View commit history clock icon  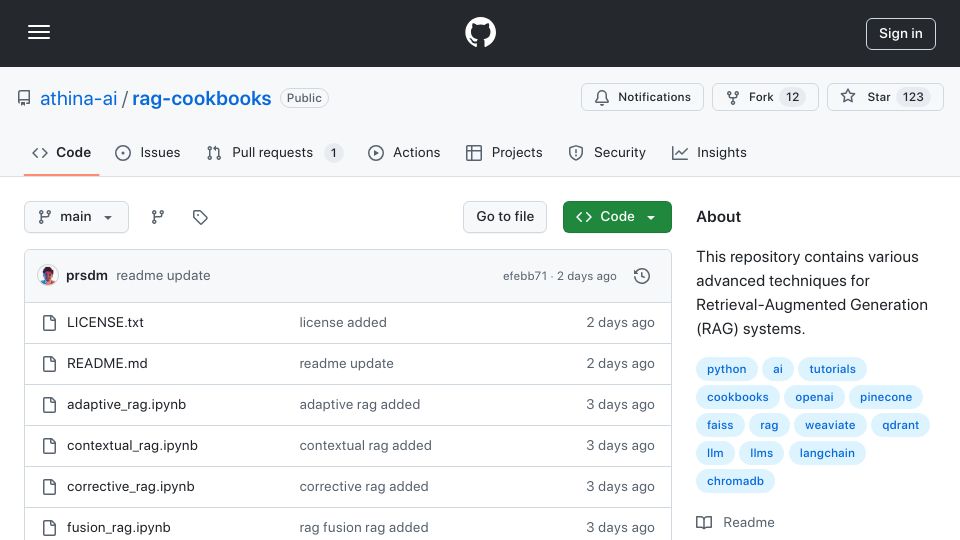[642, 276]
